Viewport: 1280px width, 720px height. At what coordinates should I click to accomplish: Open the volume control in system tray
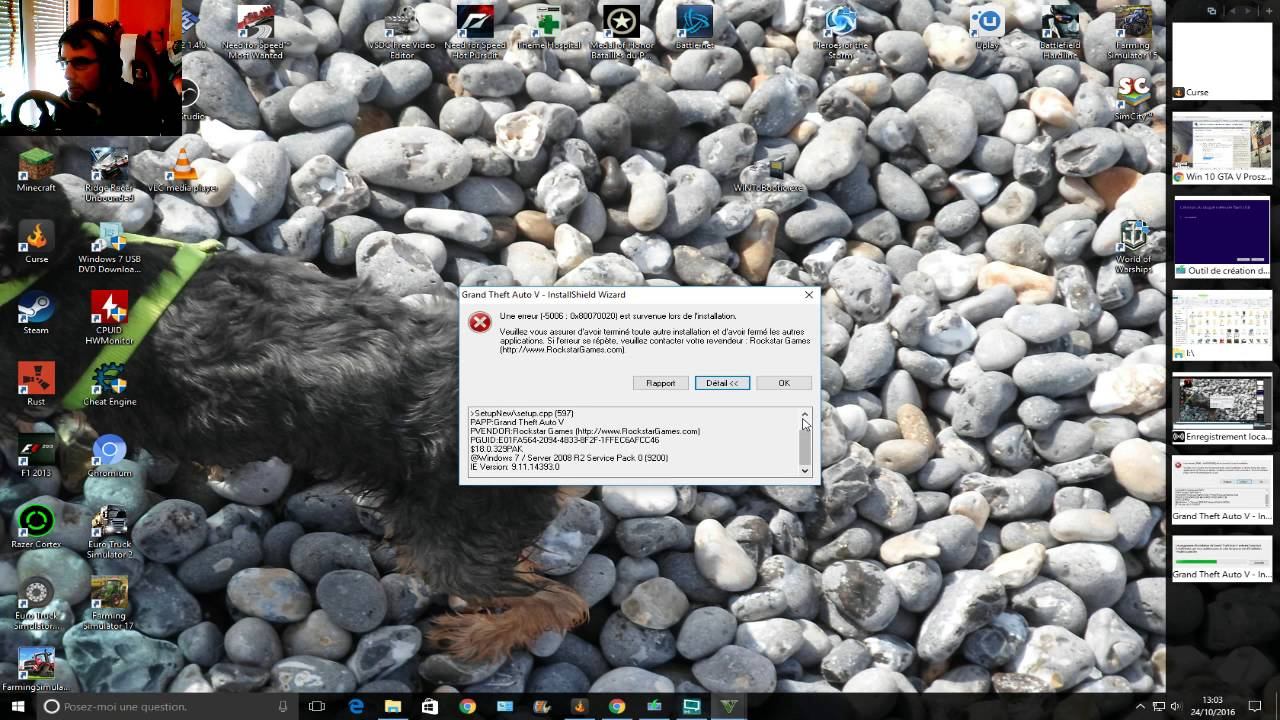tap(1175, 706)
